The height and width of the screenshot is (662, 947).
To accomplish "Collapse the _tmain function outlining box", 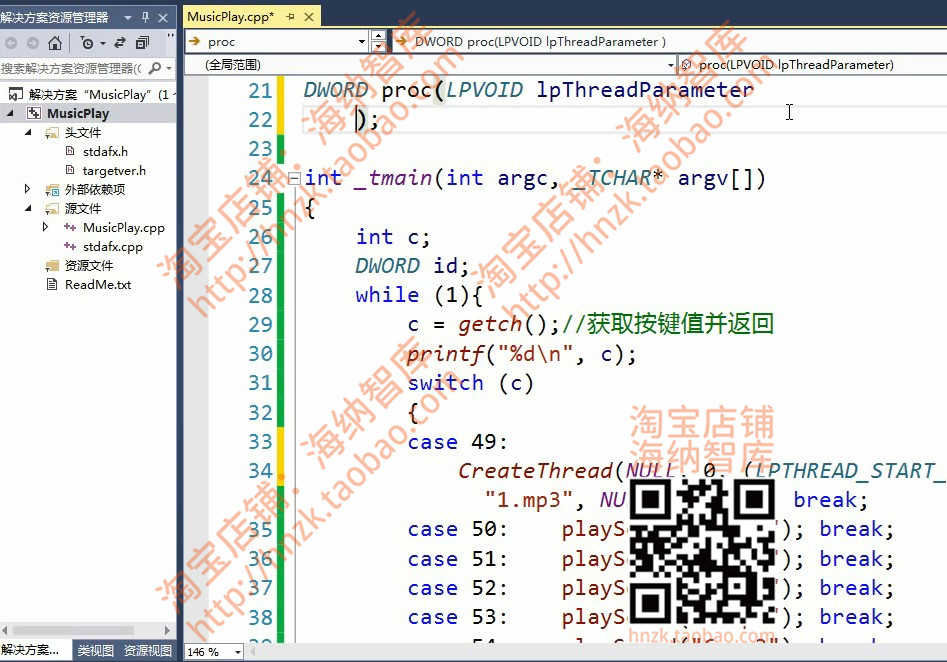I will tap(294, 178).
